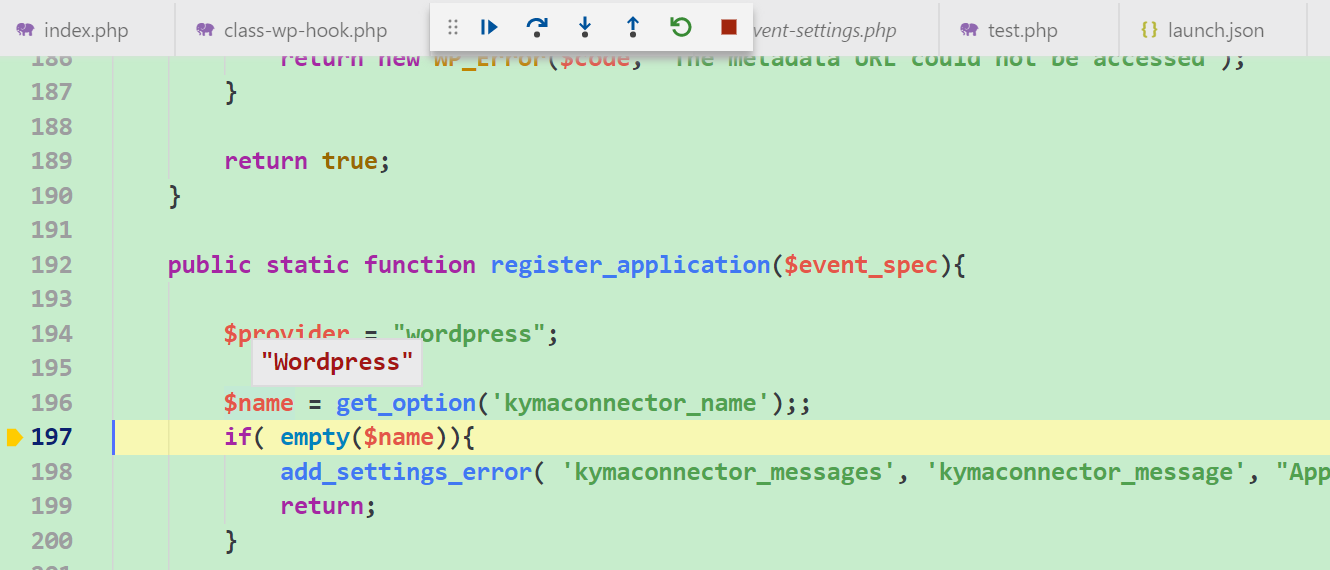Step out of the current function

tap(633, 27)
